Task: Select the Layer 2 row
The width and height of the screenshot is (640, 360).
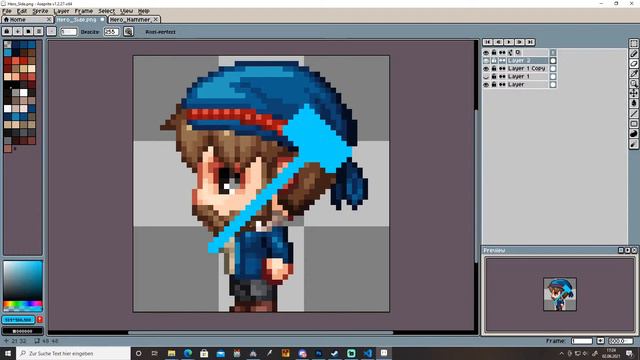Action: click(527, 60)
